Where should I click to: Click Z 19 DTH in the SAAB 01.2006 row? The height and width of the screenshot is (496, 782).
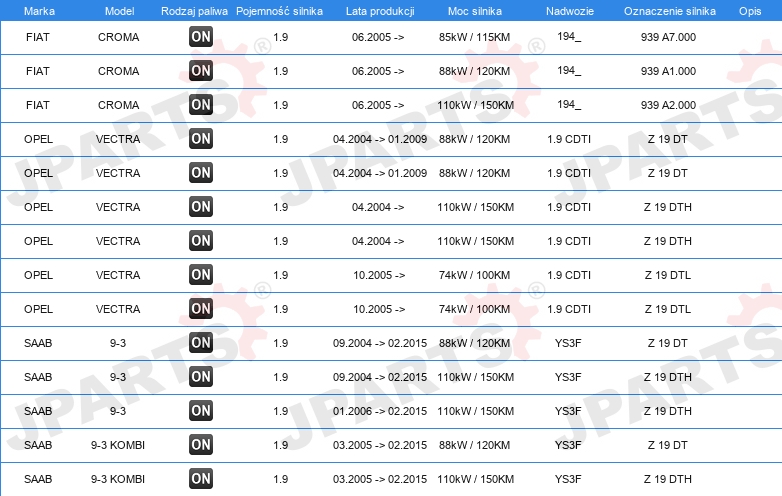[x=668, y=411]
